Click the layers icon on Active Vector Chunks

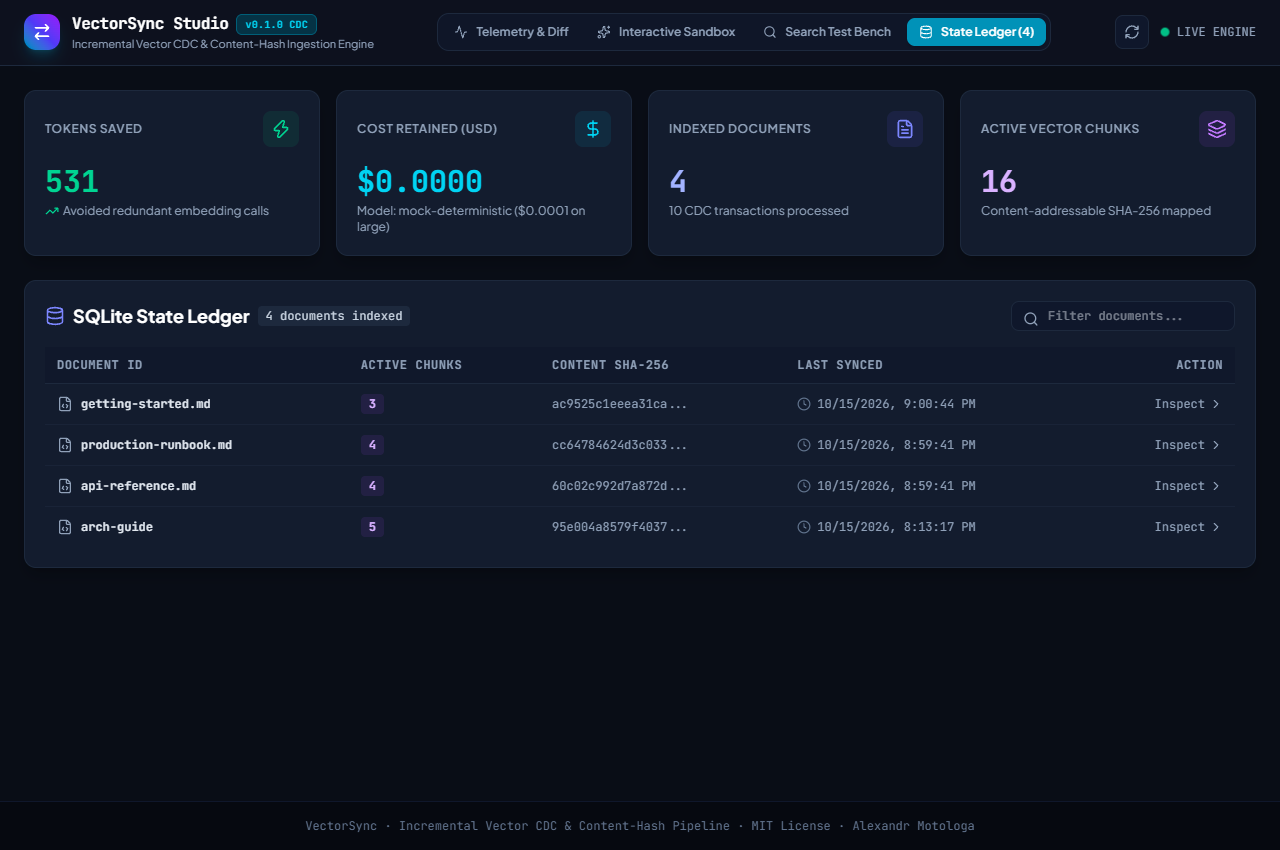pos(1217,129)
